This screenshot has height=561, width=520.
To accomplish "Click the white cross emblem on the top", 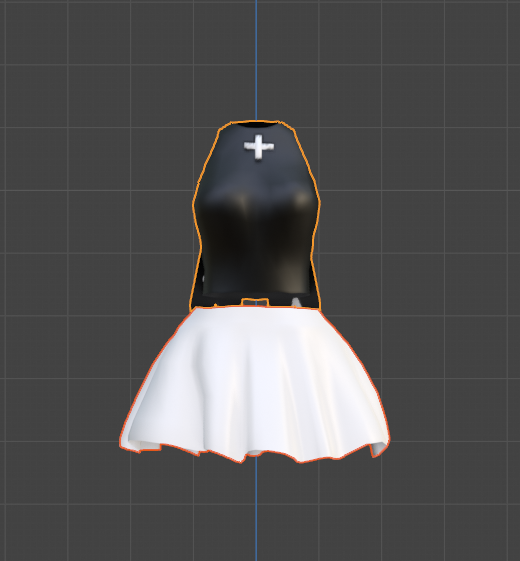I will pos(259,147).
